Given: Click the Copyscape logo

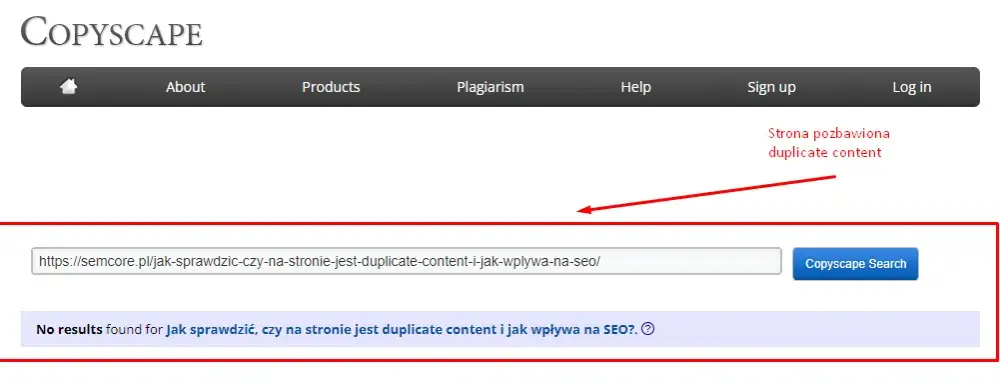Looking at the screenshot, I should [x=112, y=32].
